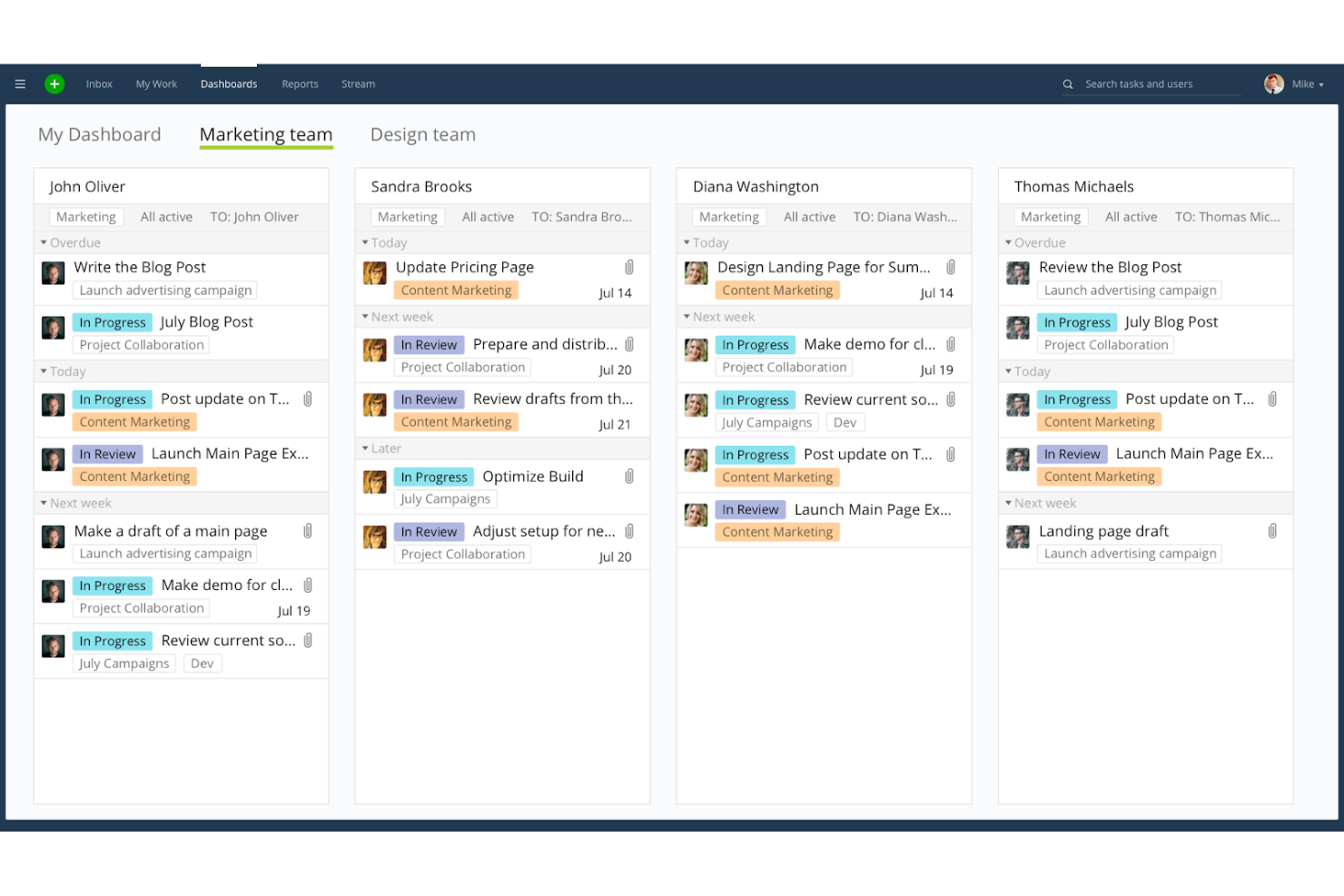Open Reports in the top navigation
This screenshot has width=1344, height=896.
[300, 84]
